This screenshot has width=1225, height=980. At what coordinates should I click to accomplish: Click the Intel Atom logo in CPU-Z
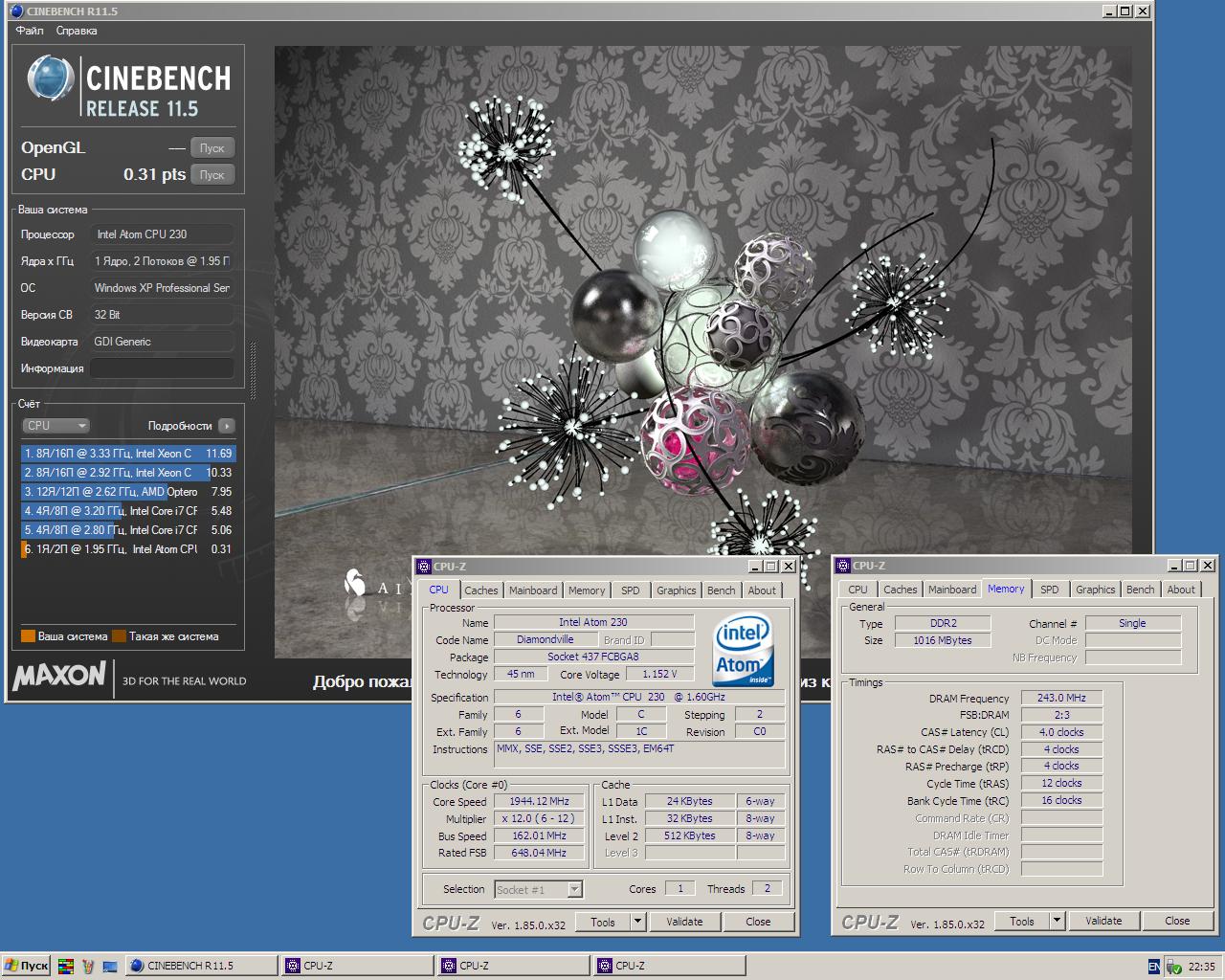click(744, 651)
